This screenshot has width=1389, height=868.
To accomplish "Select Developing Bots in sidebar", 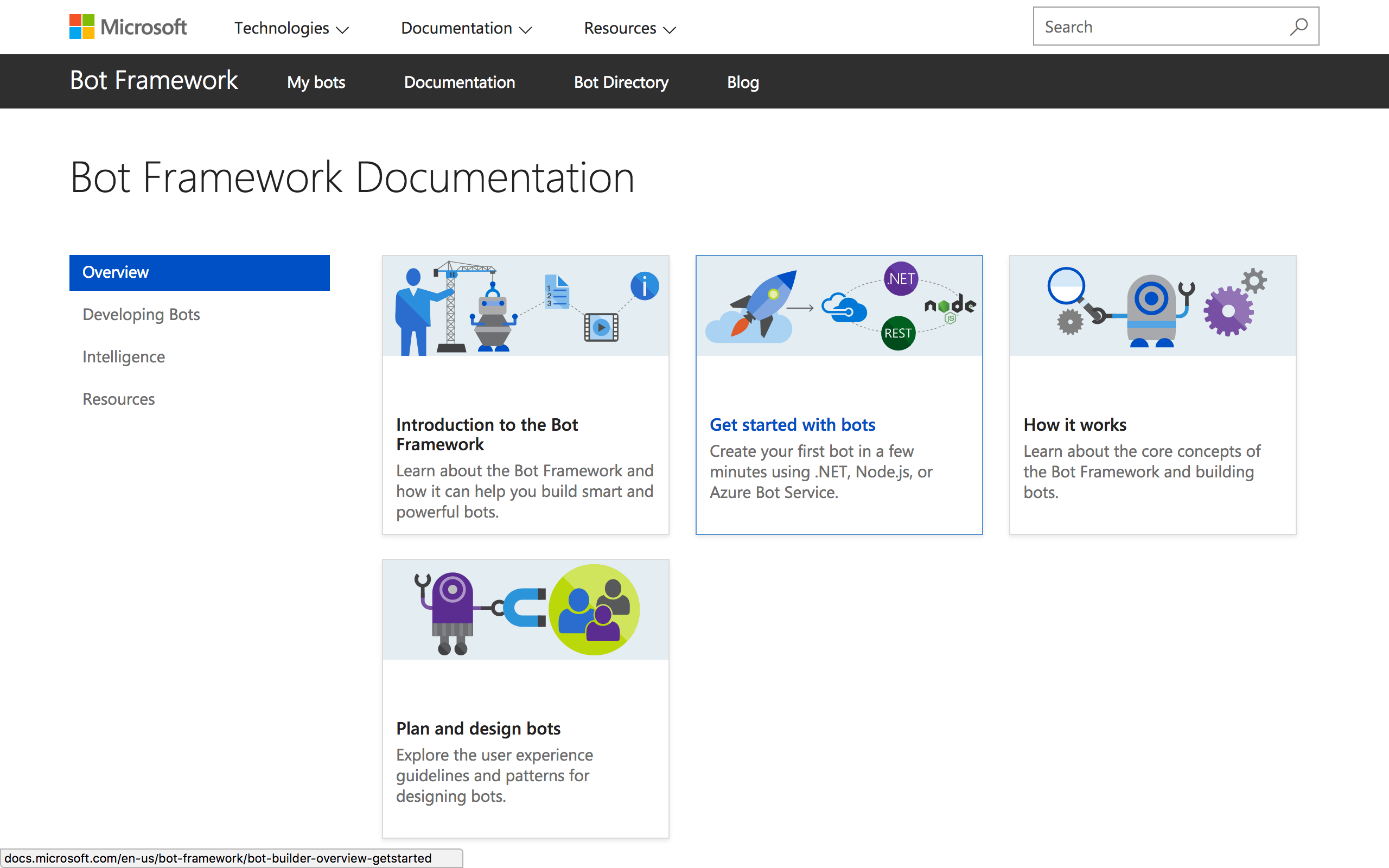I will click(141, 314).
